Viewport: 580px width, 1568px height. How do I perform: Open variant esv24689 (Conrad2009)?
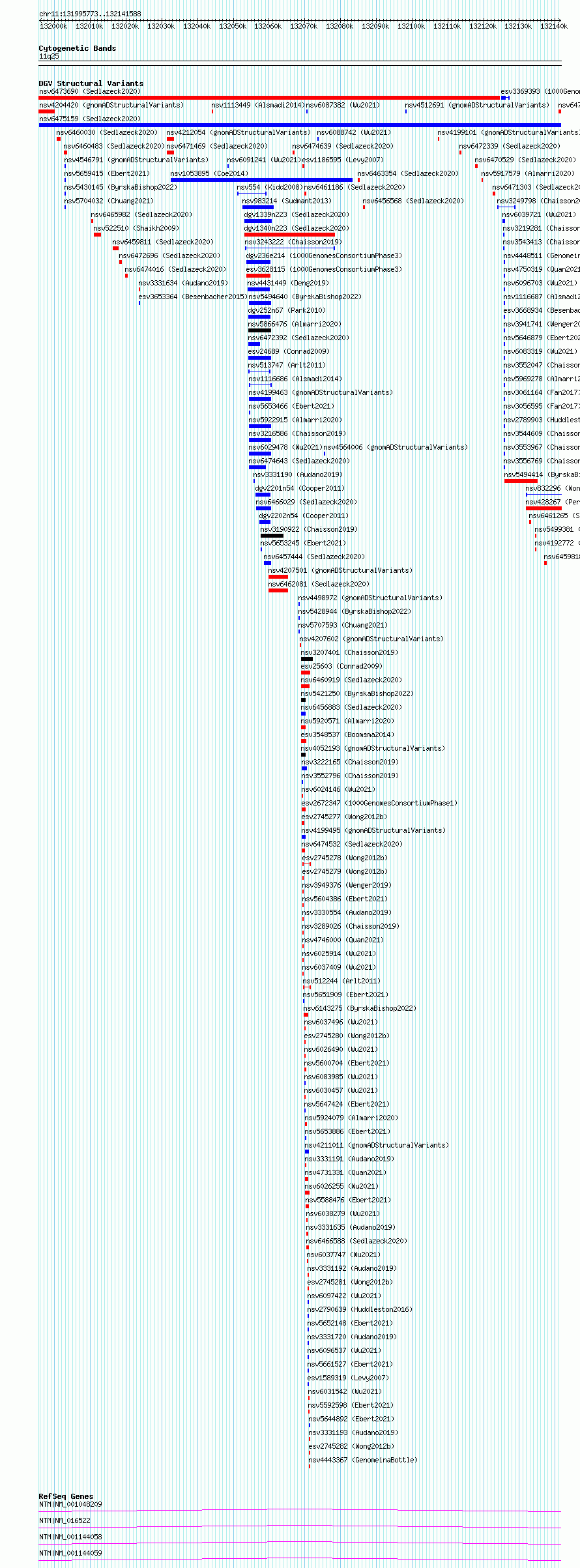(289, 351)
